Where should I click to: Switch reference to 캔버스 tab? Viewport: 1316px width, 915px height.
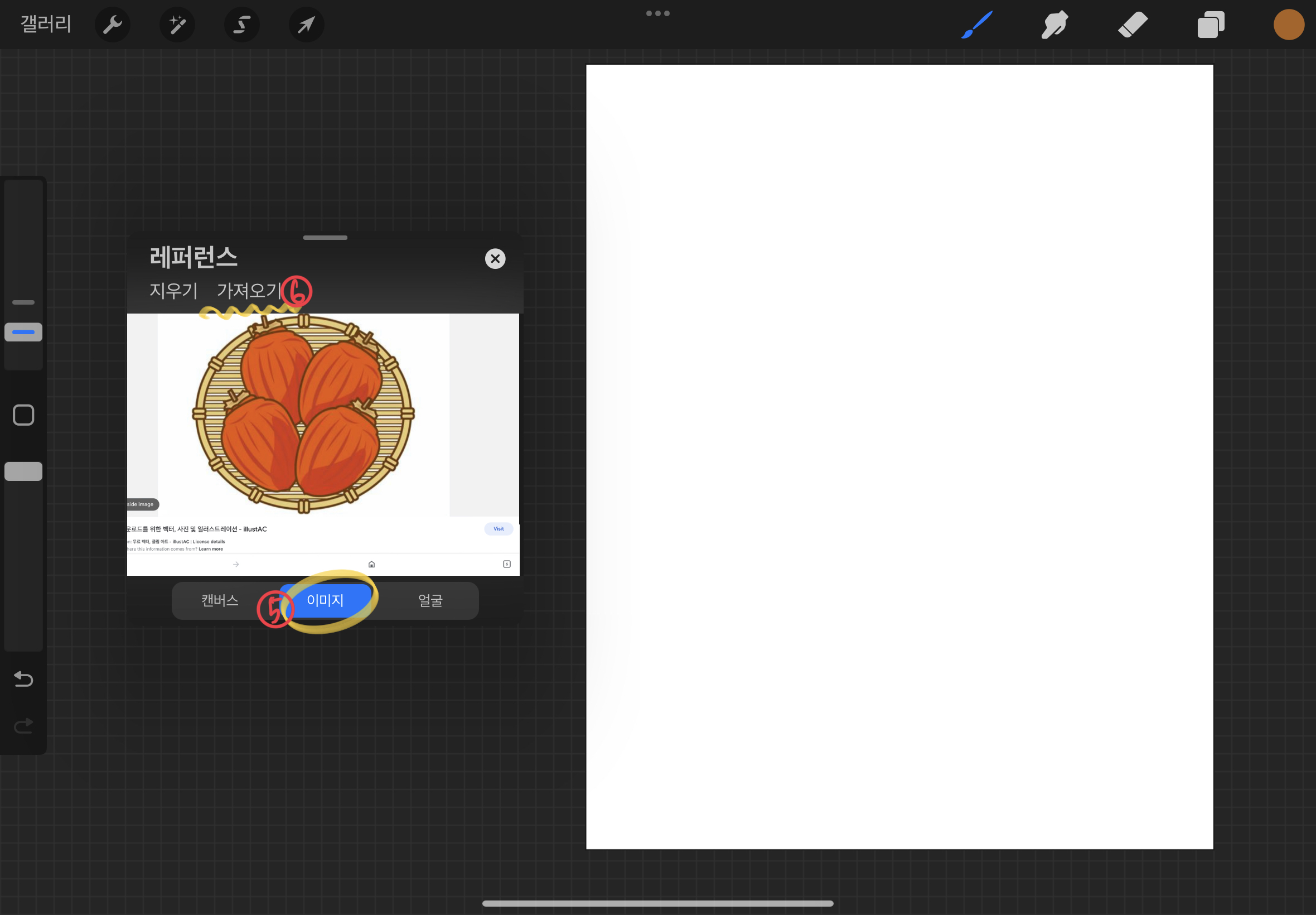pyautogui.click(x=220, y=600)
